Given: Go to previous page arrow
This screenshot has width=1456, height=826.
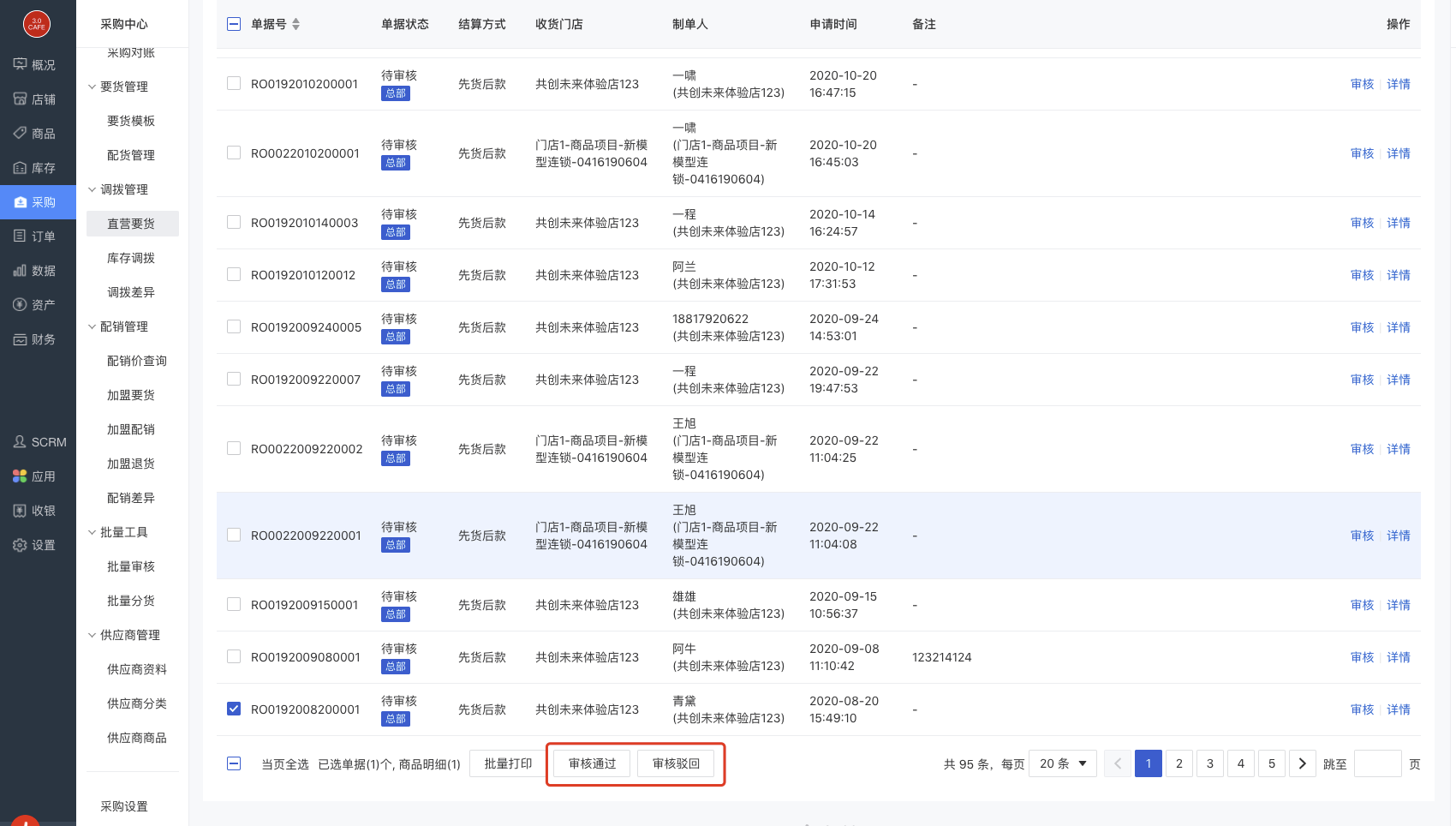Looking at the screenshot, I should pos(1118,763).
